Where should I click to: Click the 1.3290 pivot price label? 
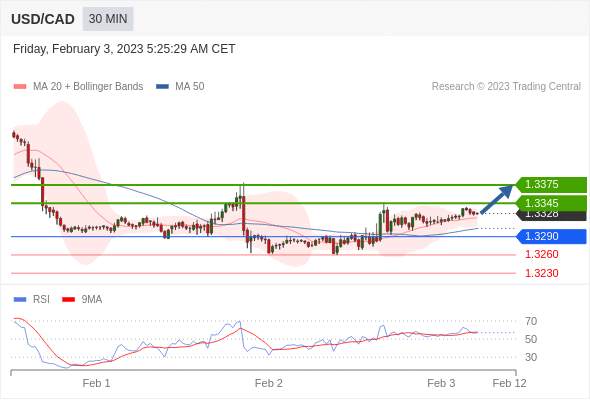pos(551,236)
